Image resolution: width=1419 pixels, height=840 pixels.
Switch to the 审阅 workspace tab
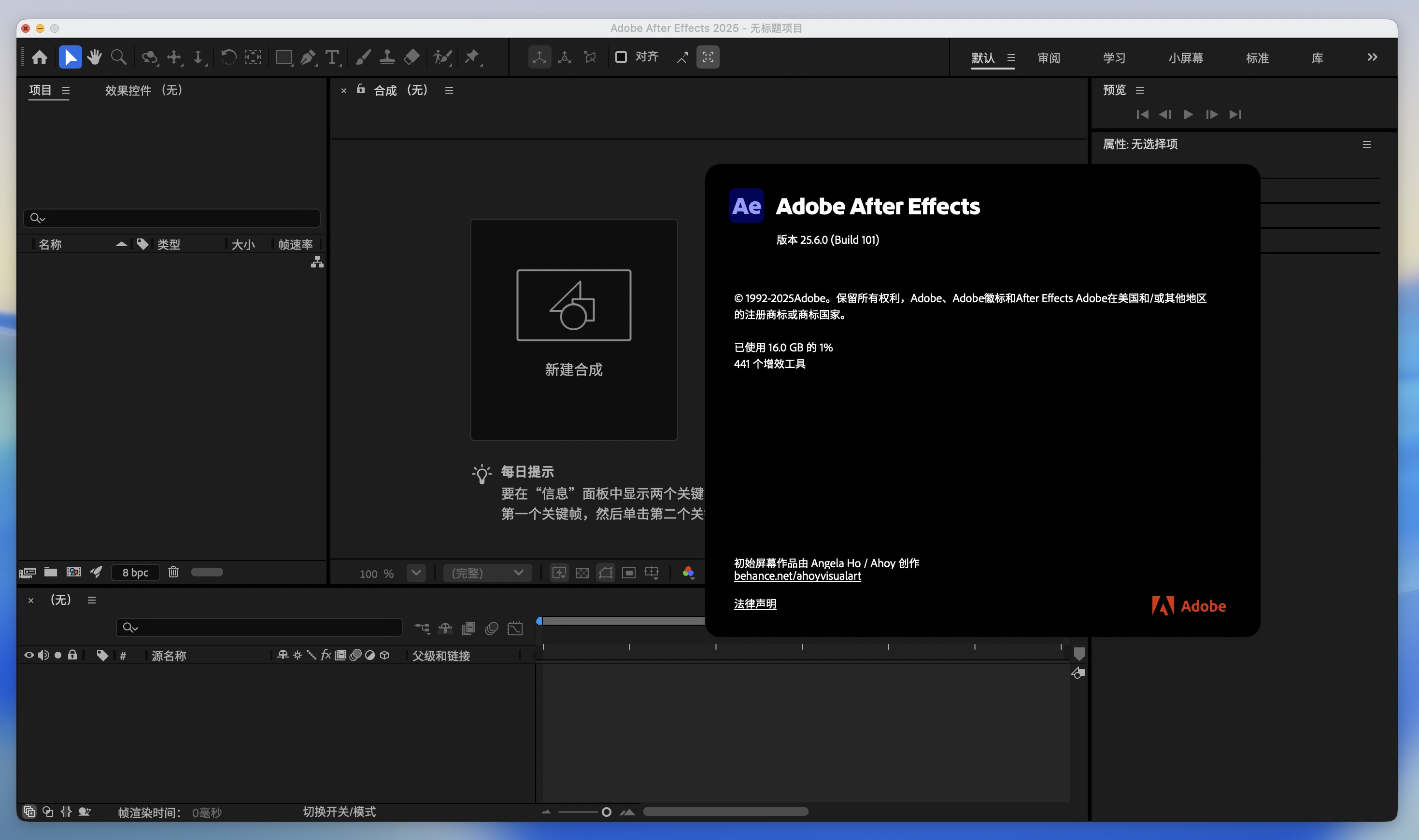point(1049,57)
